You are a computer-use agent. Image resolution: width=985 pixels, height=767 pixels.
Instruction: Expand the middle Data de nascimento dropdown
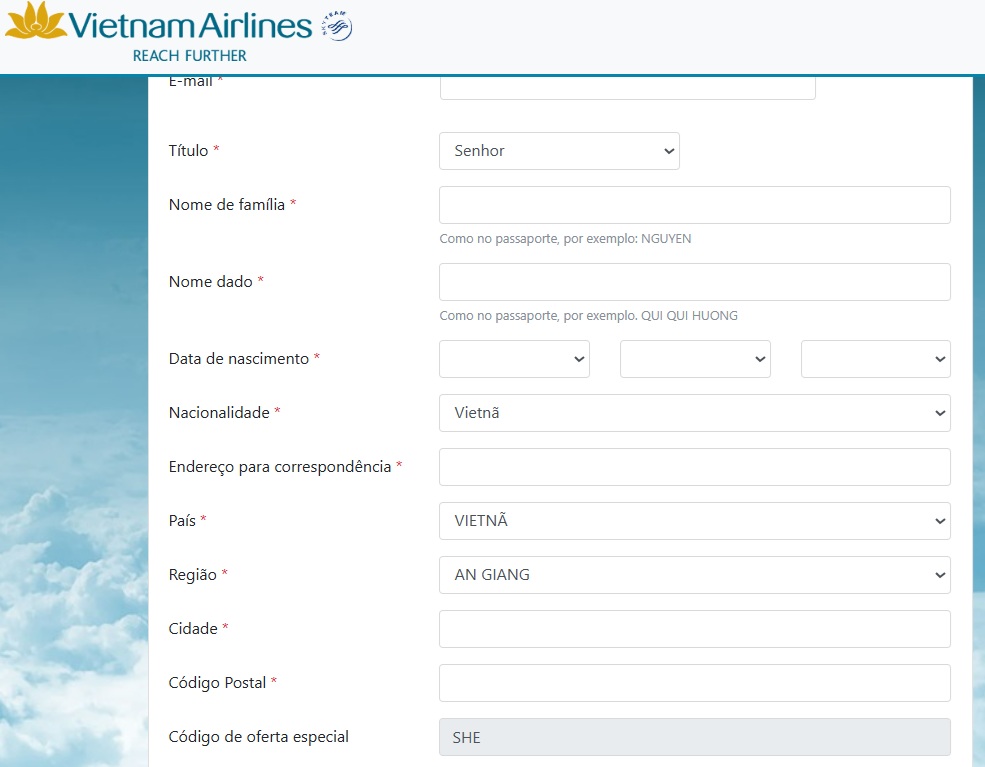coord(695,359)
